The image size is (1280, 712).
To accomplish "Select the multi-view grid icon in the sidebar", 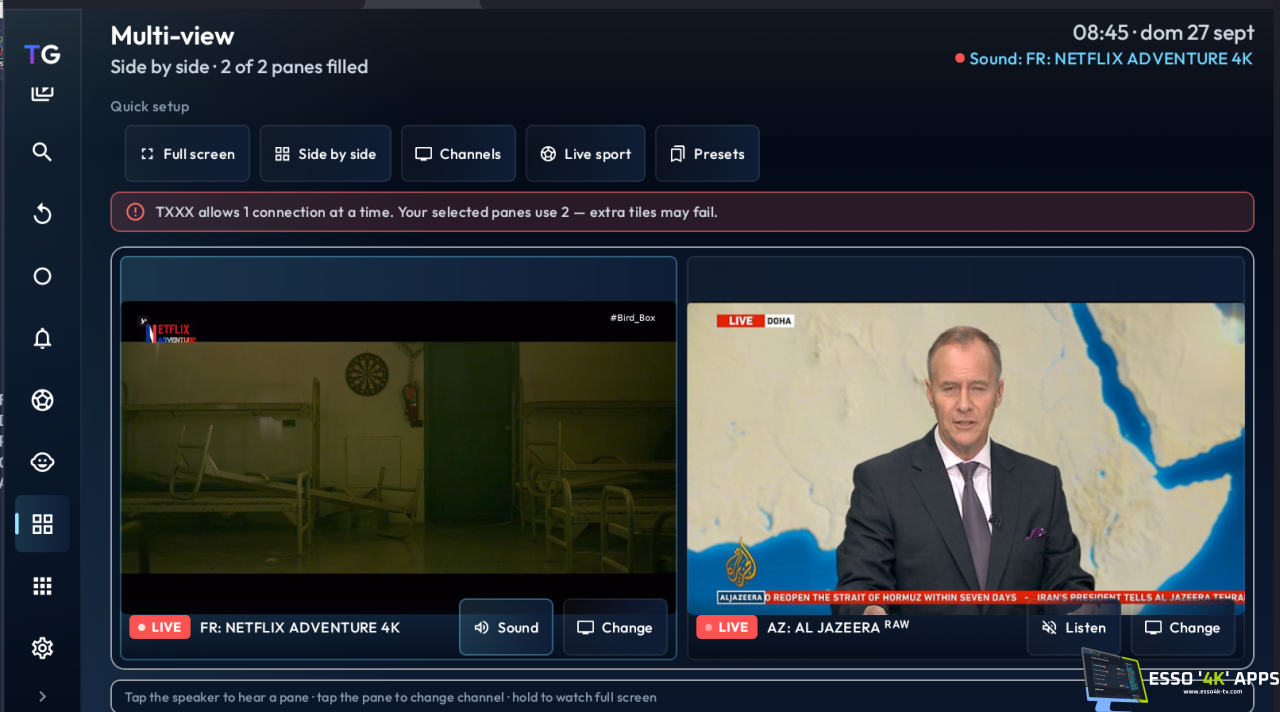I will tap(42, 524).
